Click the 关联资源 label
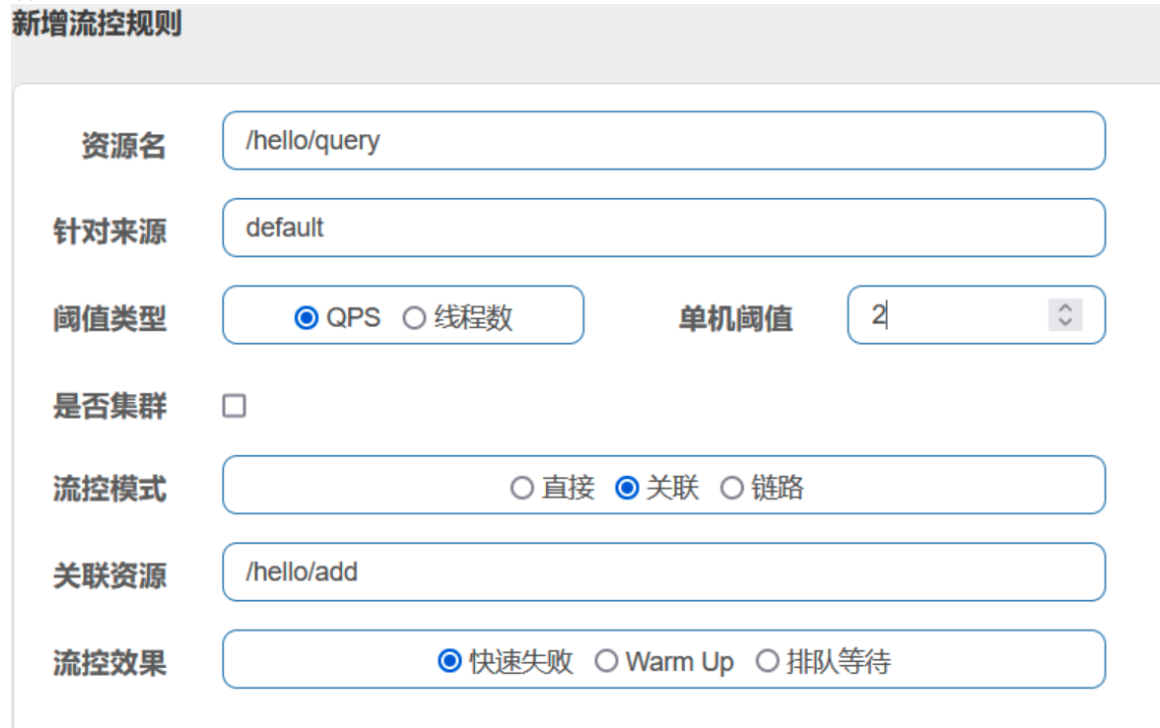The width and height of the screenshot is (1160, 728). pos(109,576)
